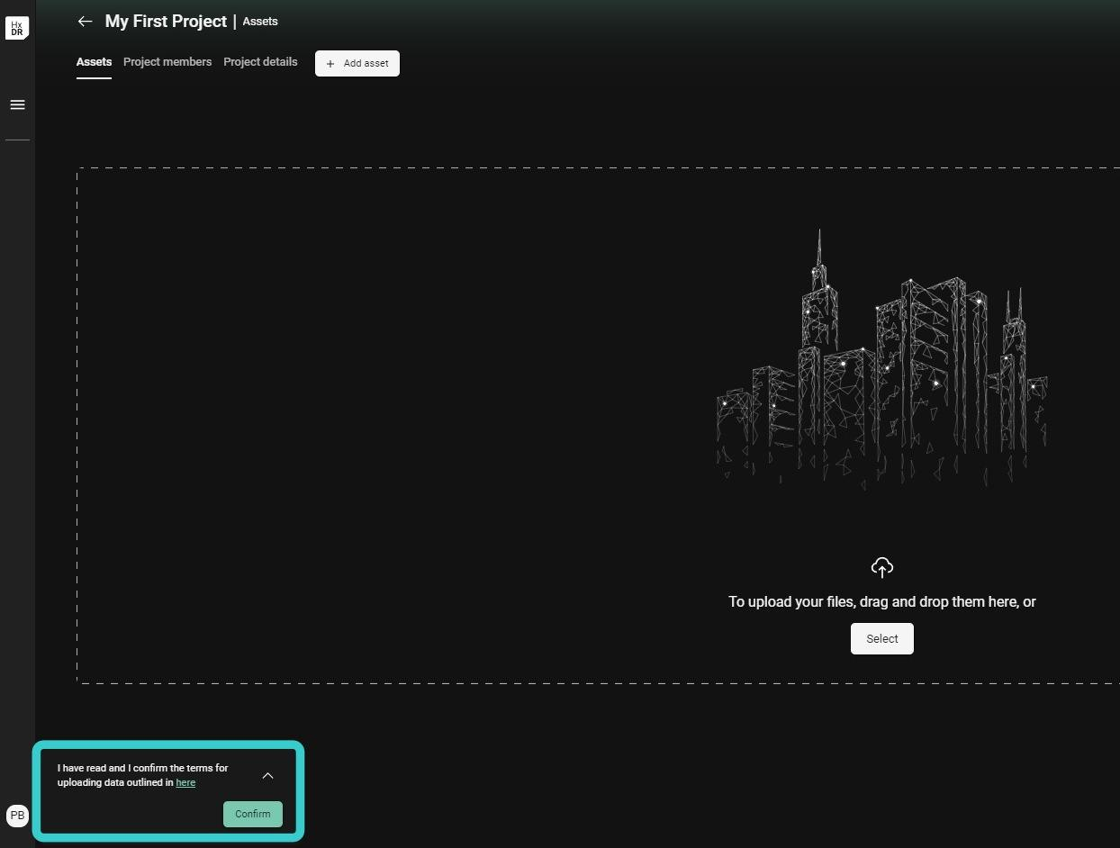Open the Project members tab
This screenshot has width=1120, height=848.
pyautogui.click(x=167, y=62)
